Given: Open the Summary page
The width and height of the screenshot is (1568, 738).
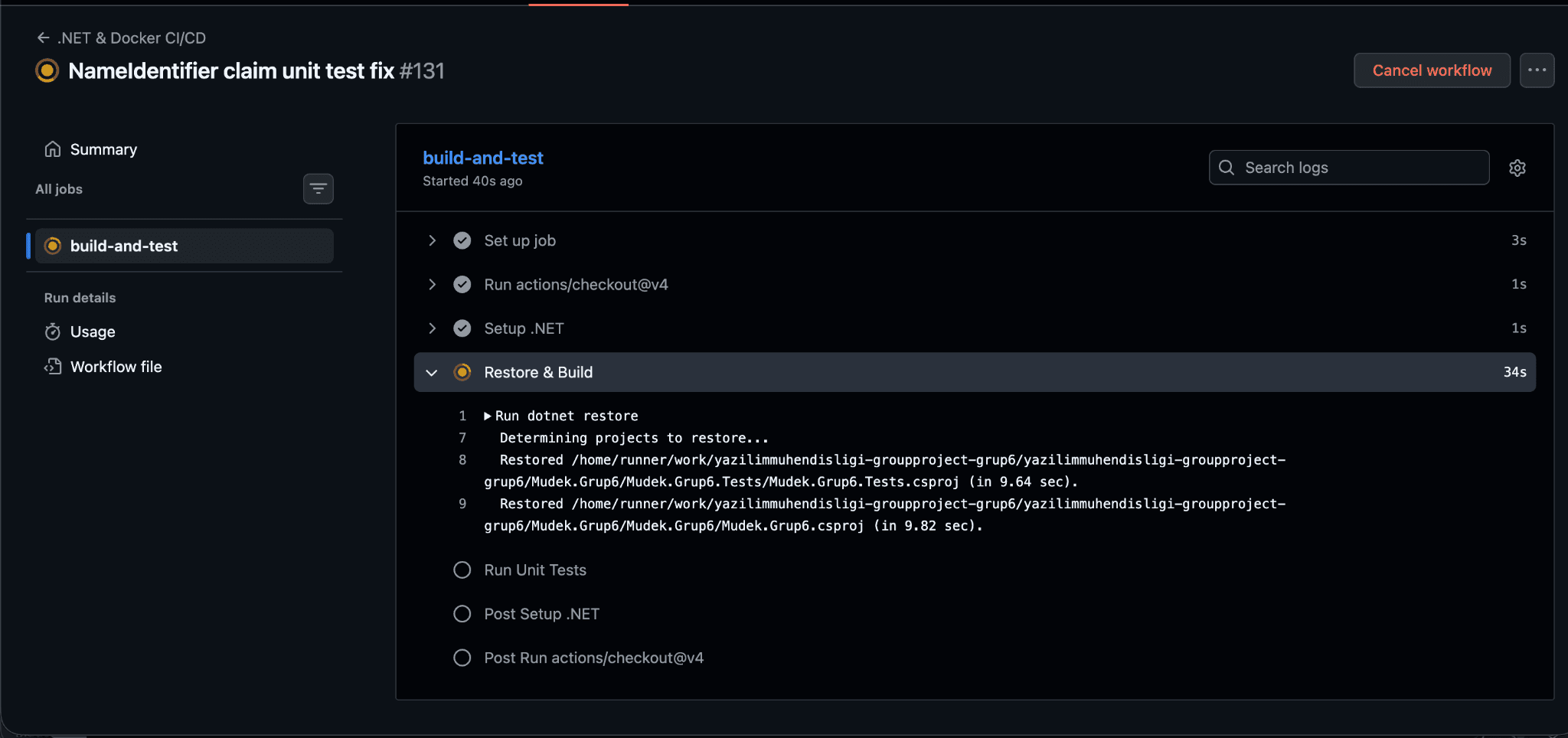Looking at the screenshot, I should pyautogui.click(x=103, y=149).
